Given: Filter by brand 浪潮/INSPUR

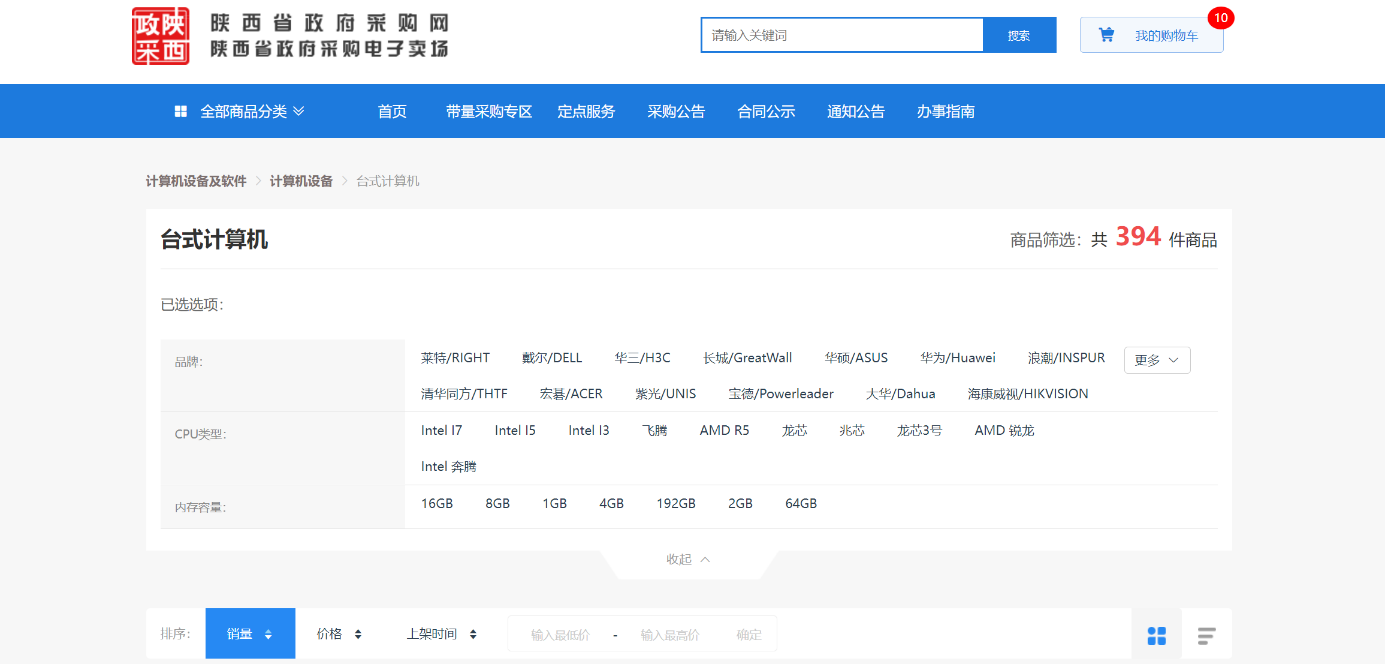Looking at the screenshot, I should point(1066,358).
